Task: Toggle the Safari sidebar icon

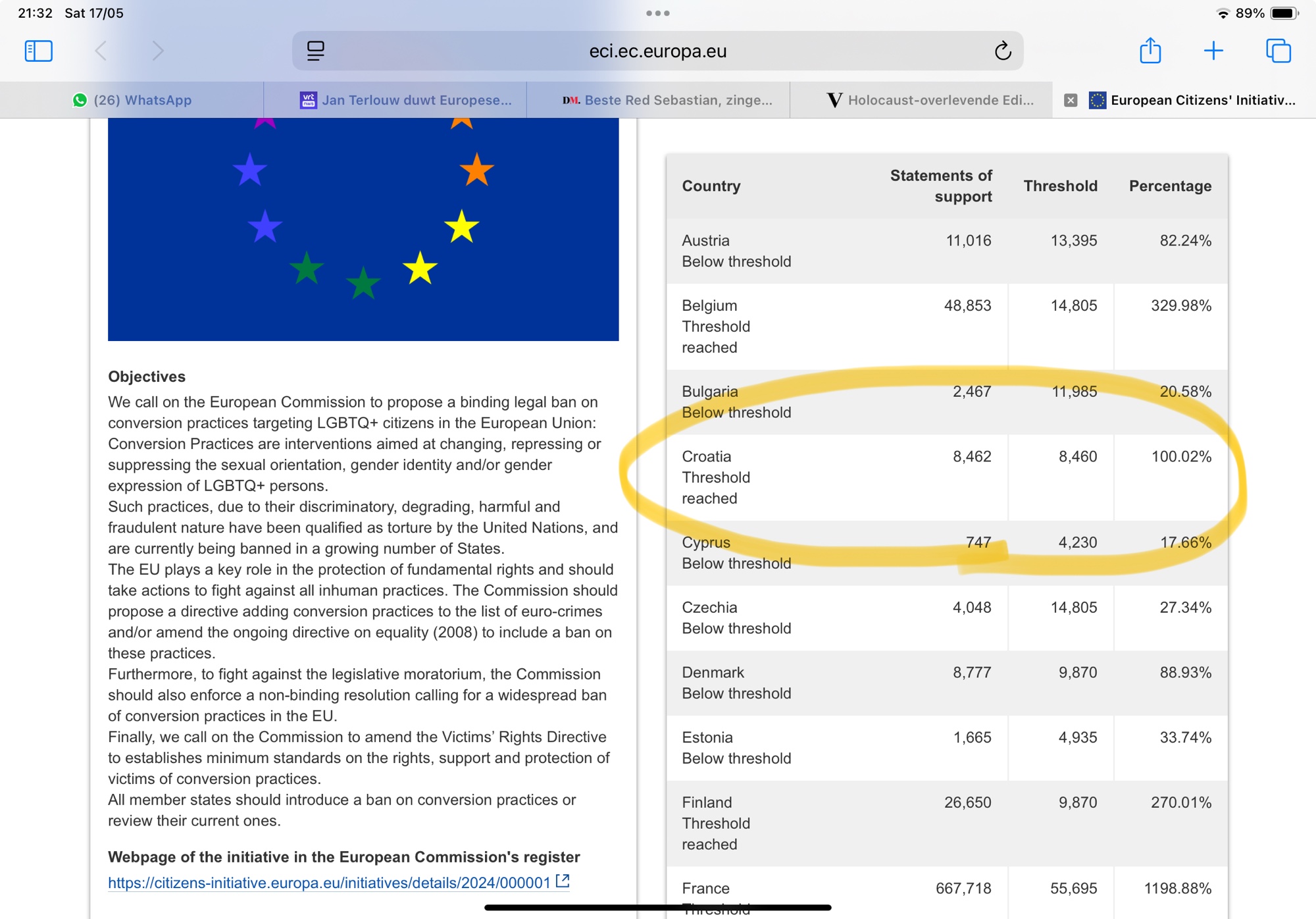Action: 38,51
